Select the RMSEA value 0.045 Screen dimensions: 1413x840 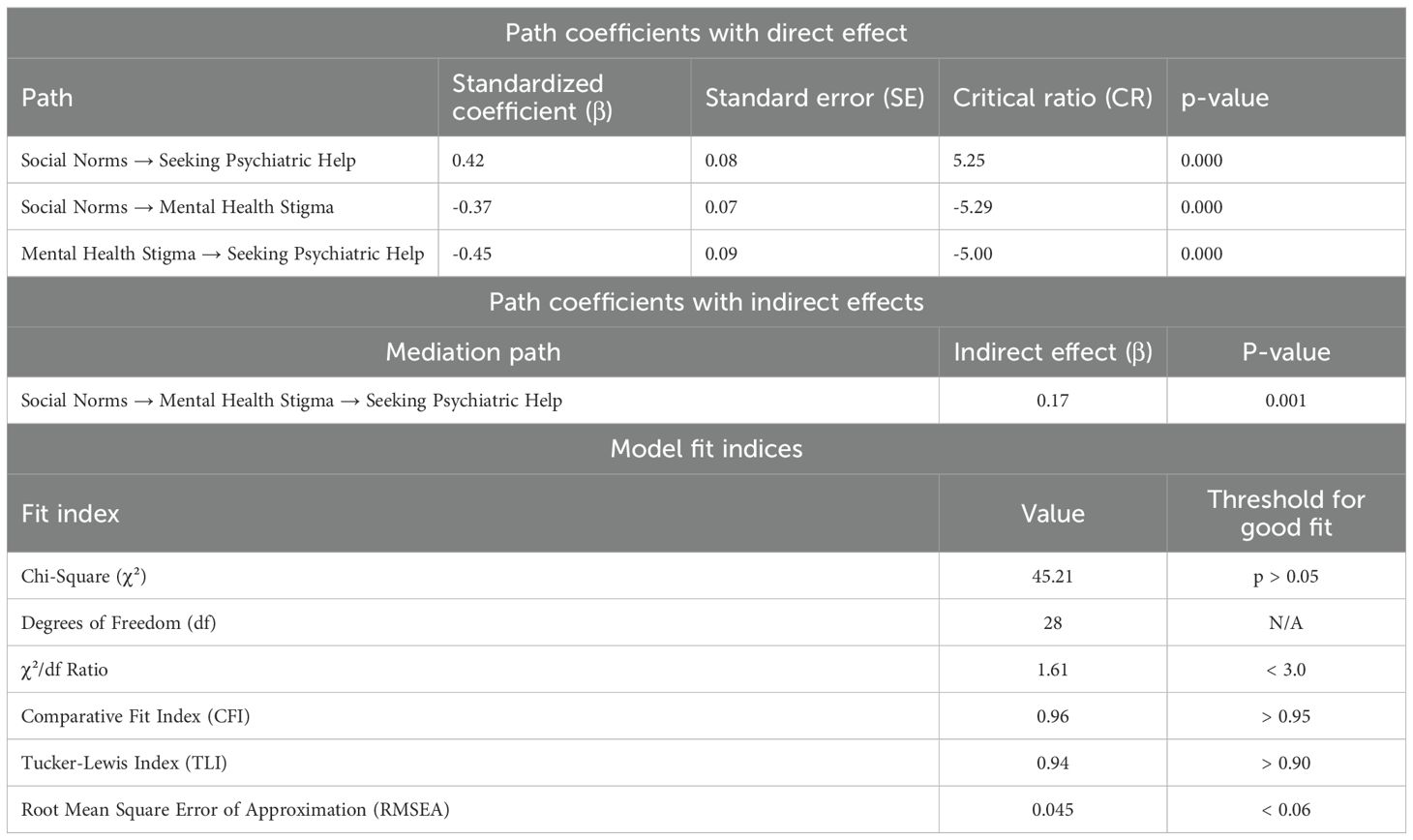click(x=1053, y=809)
